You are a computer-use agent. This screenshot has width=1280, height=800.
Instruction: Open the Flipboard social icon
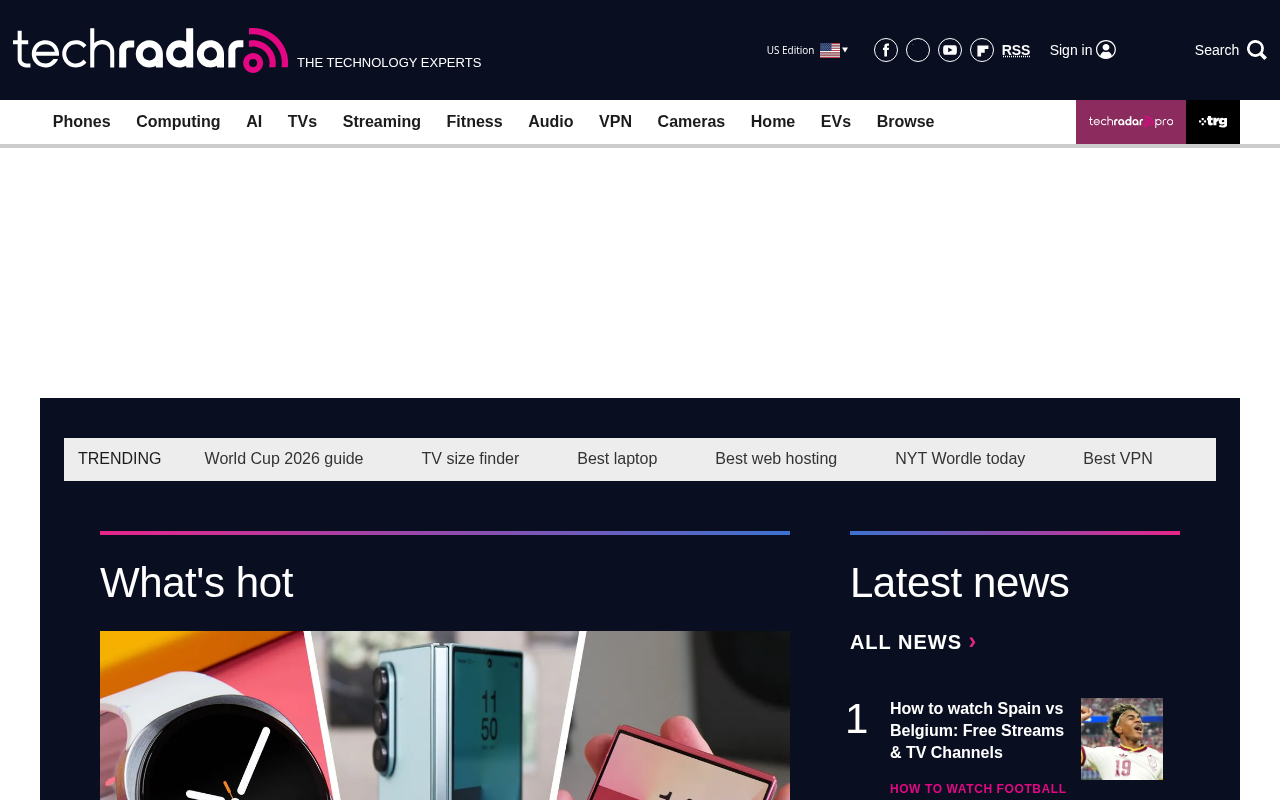coord(982,50)
